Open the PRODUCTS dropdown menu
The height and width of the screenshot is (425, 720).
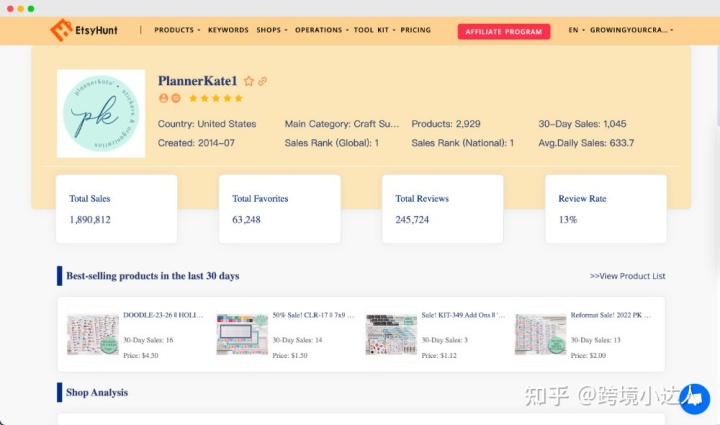[x=177, y=30]
